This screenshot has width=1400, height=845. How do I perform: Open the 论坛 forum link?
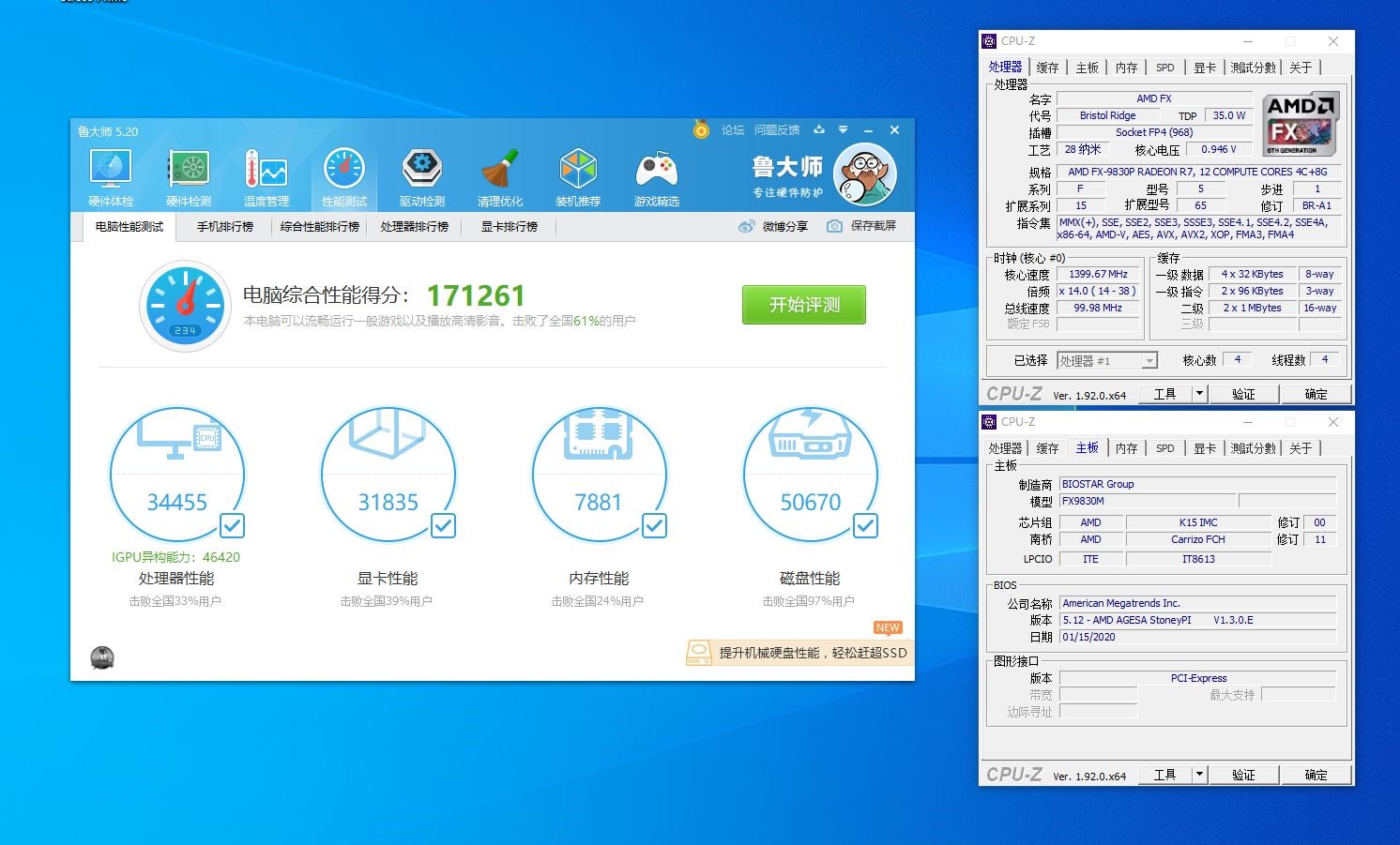[733, 130]
